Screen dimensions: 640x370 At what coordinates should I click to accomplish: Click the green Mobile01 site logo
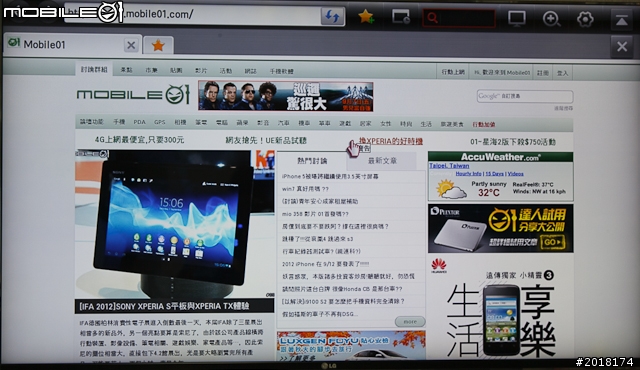click(133, 94)
